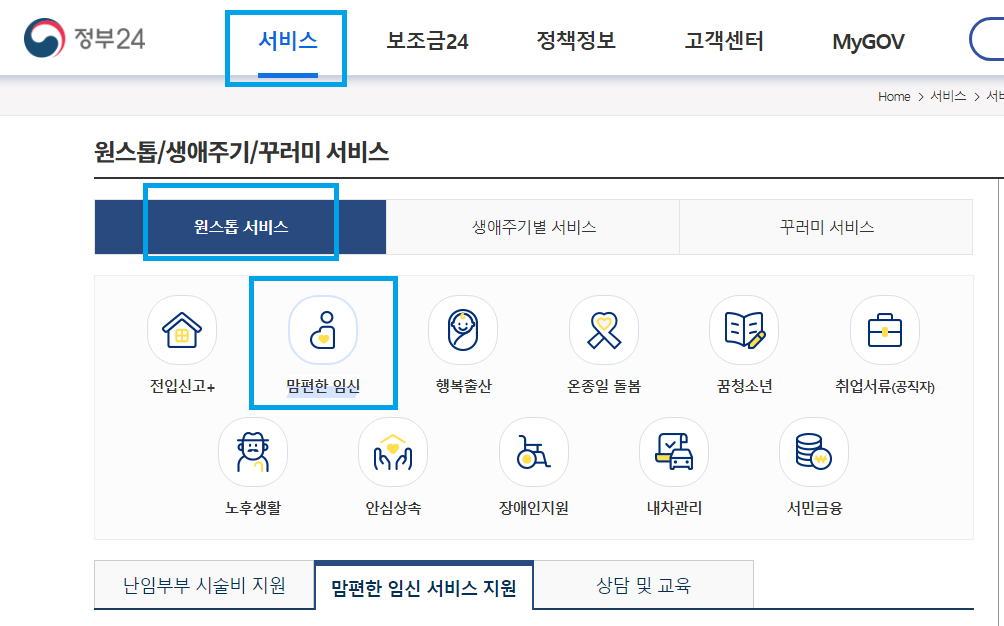Open the 고객센터 menu
This screenshot has height=626, width=1004.
(723, 41)
